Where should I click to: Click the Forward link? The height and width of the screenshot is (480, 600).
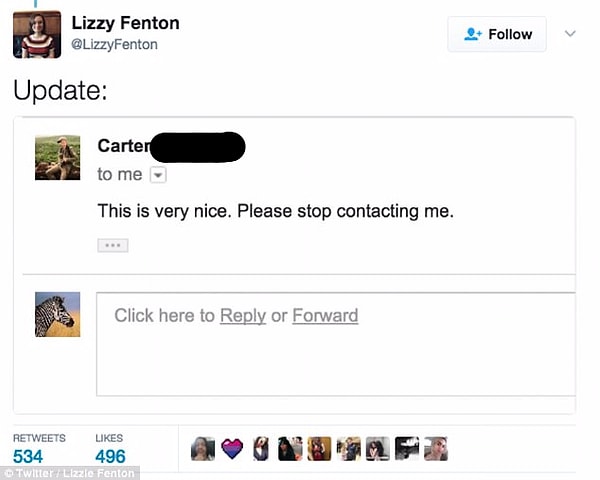pos(325,316)
